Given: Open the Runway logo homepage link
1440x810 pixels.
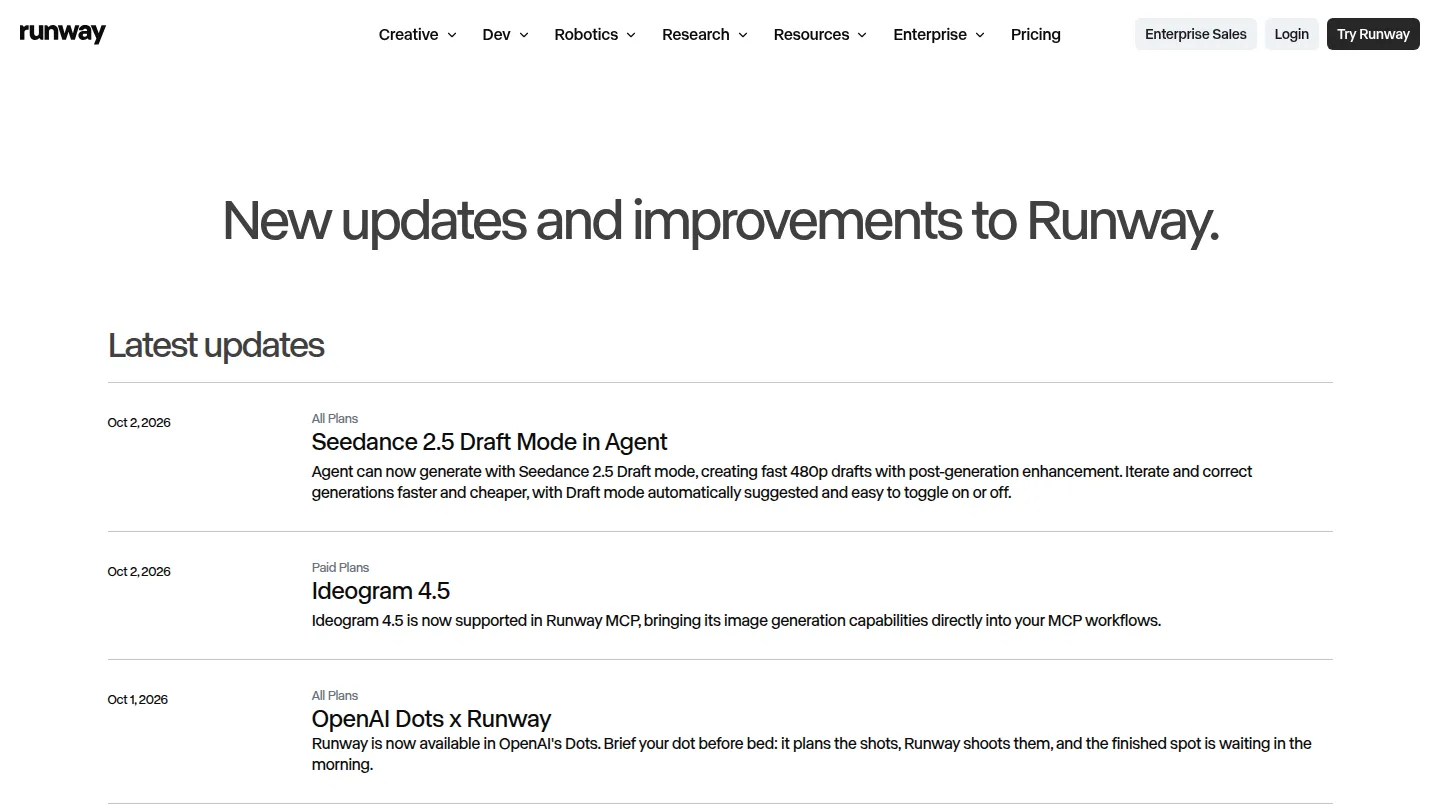Looking at the screenshot, I should coord(62,33).
